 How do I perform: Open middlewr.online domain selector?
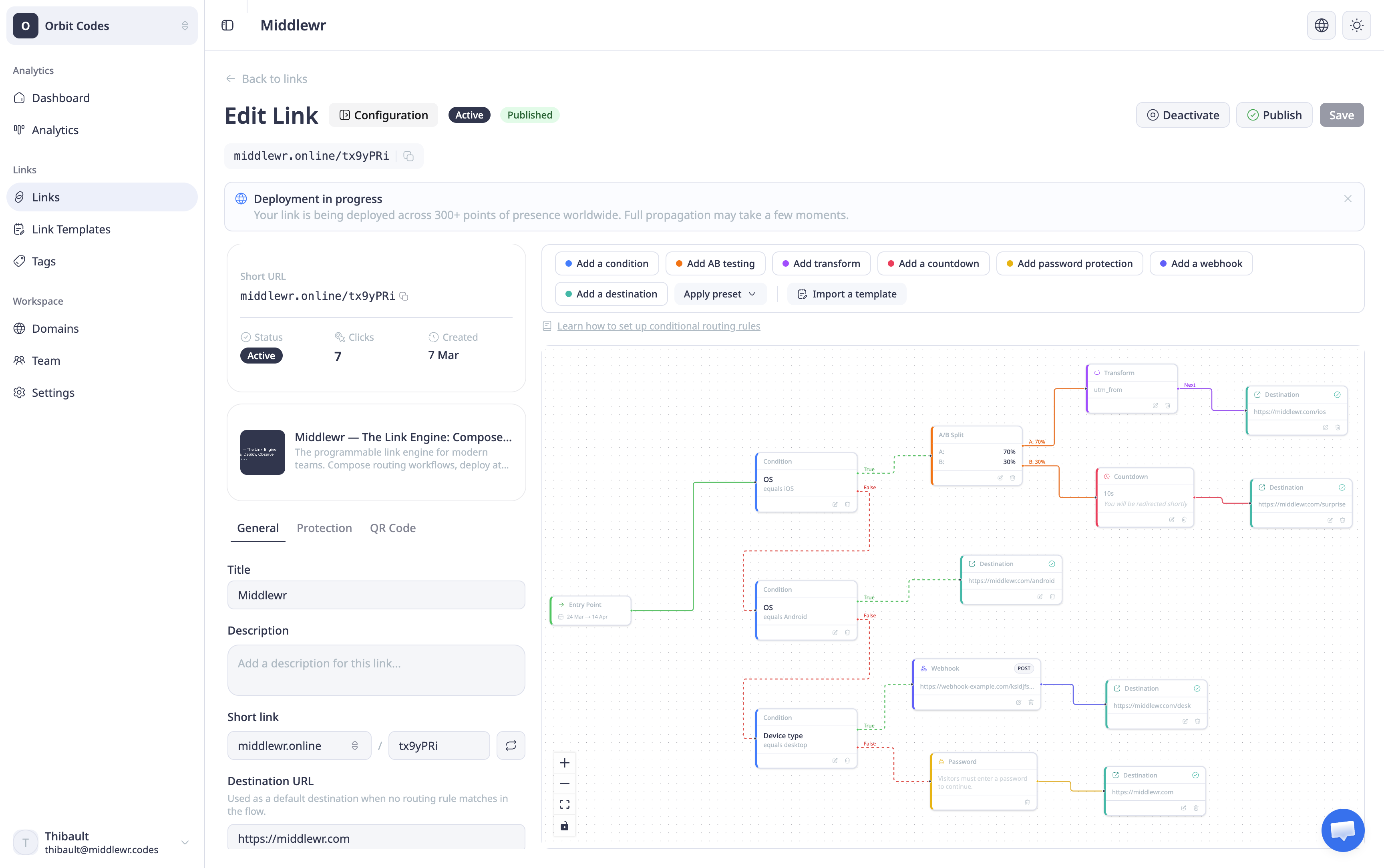[298, 745]
